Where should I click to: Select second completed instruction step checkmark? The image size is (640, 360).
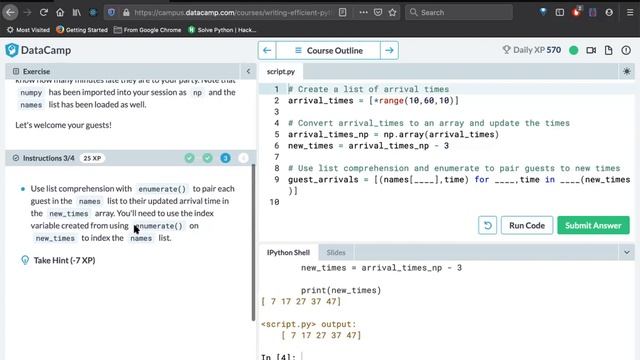click(x=207, y=158)
